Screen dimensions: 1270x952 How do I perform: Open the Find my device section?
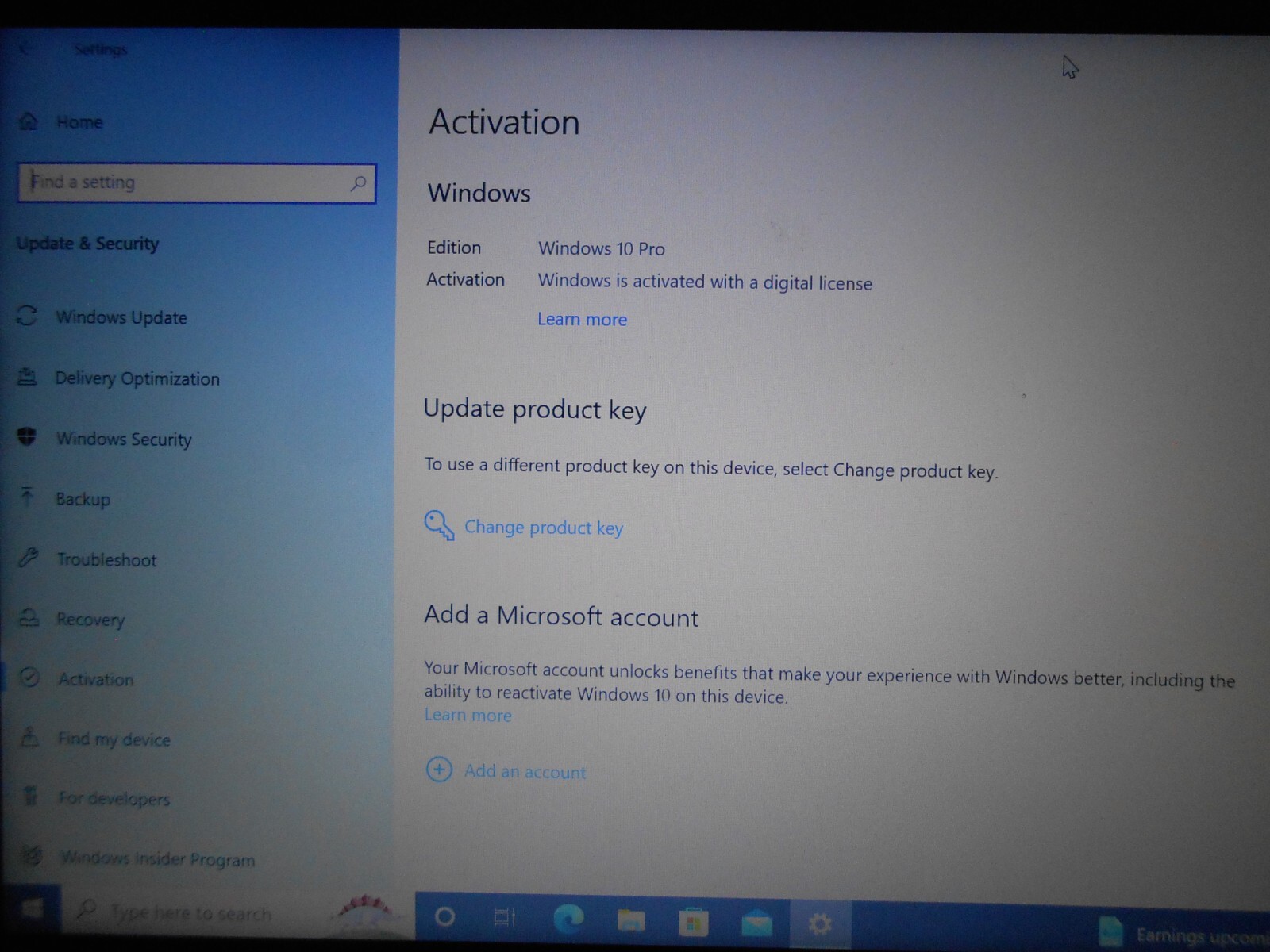pos(95,739)
